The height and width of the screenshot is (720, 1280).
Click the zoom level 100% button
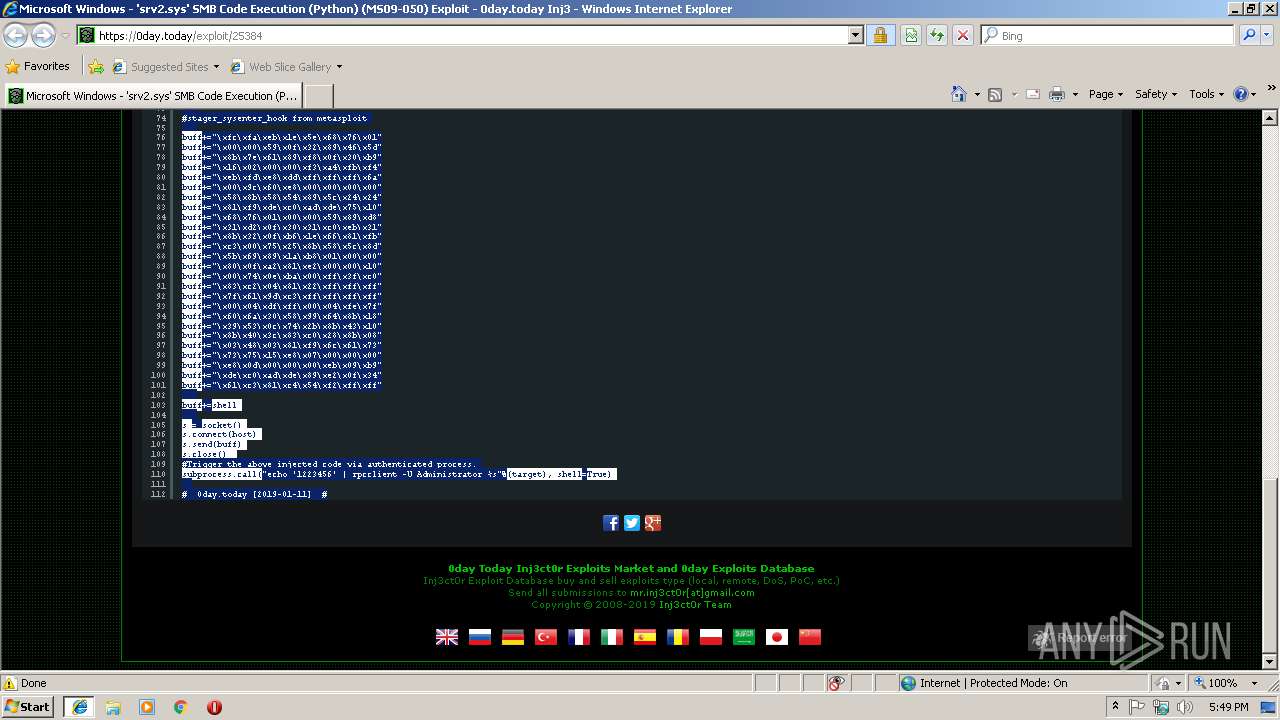pyautogui.click(x=1214, y=683)
